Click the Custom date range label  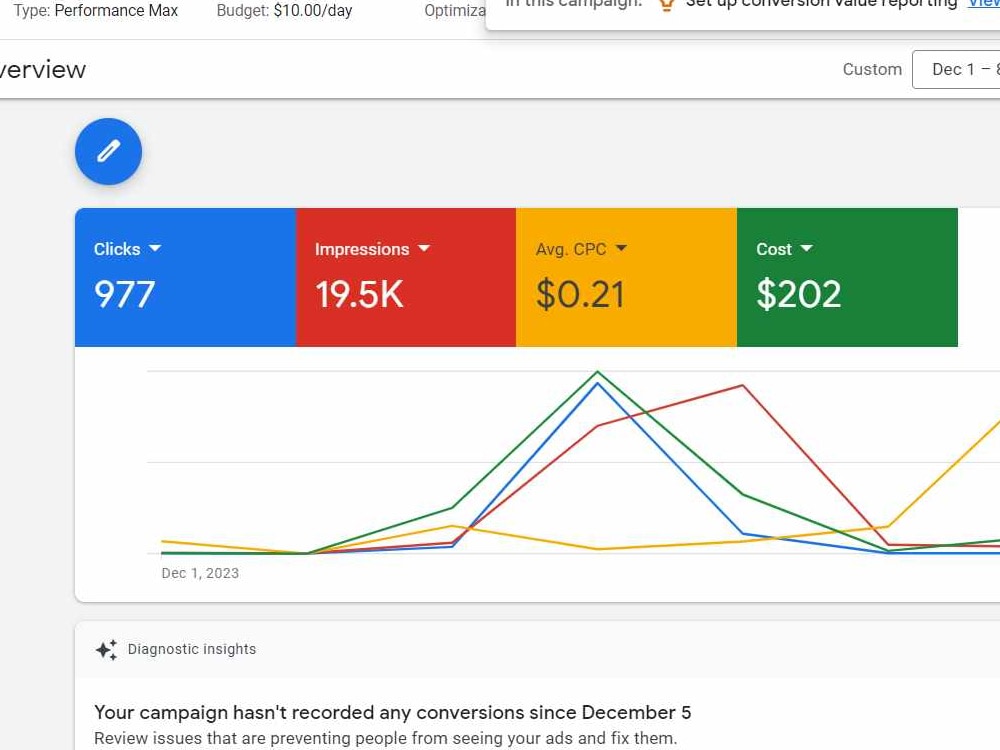[x=872, y=70]
